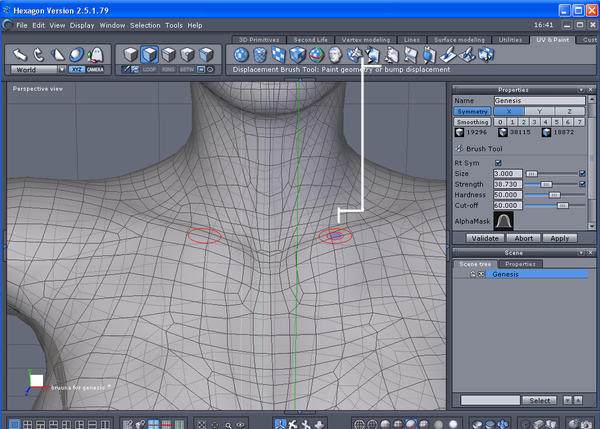
Task: Open the World coordinate dropdown
Action: point(37,70)
